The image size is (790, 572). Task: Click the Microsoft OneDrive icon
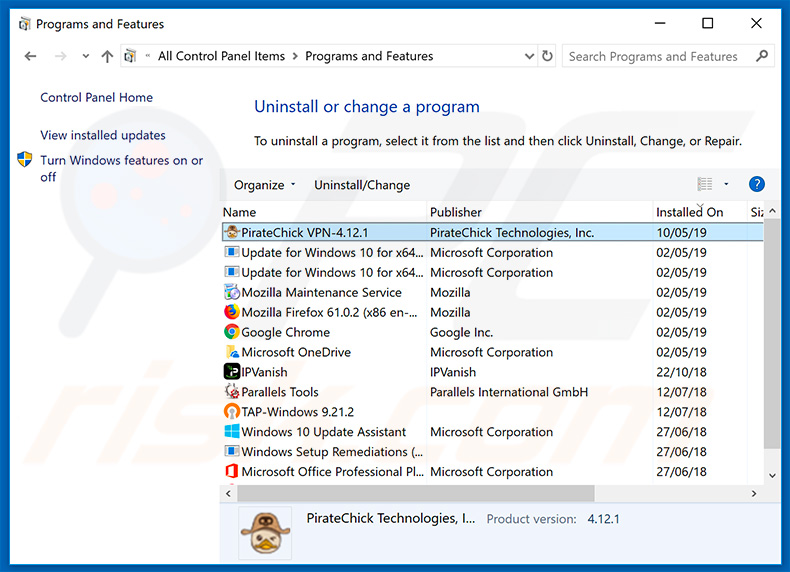(x=232, y=352)
